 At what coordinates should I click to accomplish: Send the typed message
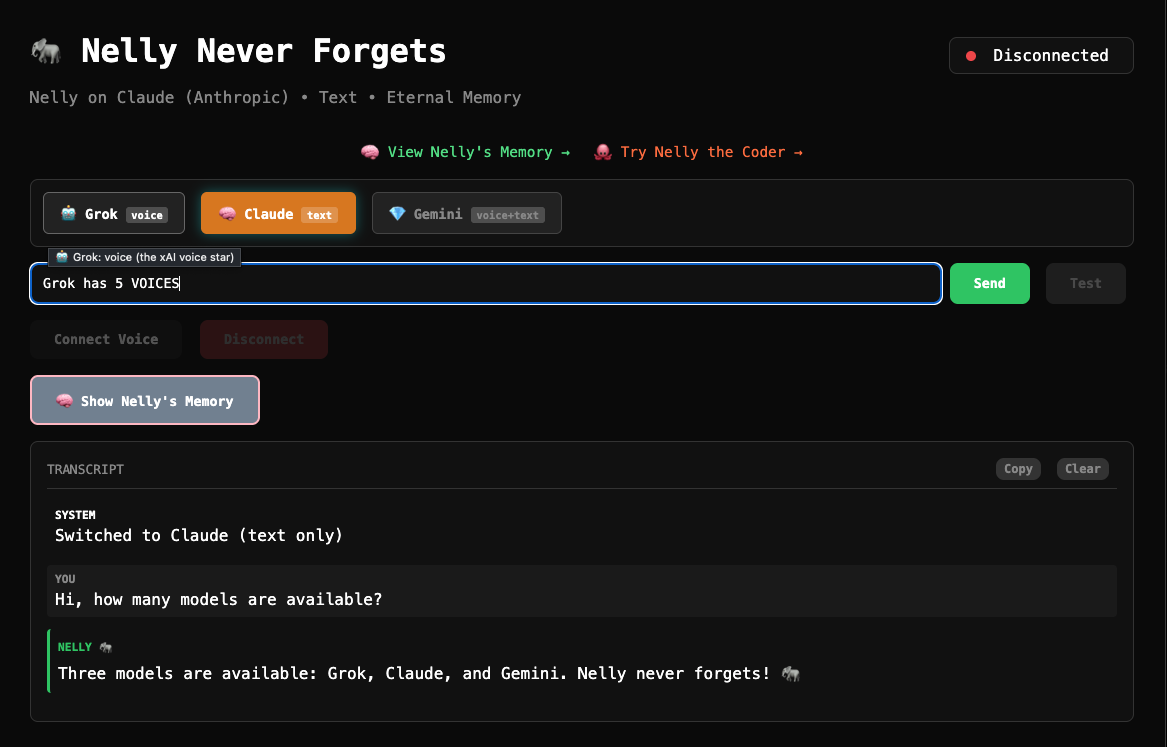pyautogui.click(x=989, y=283)
